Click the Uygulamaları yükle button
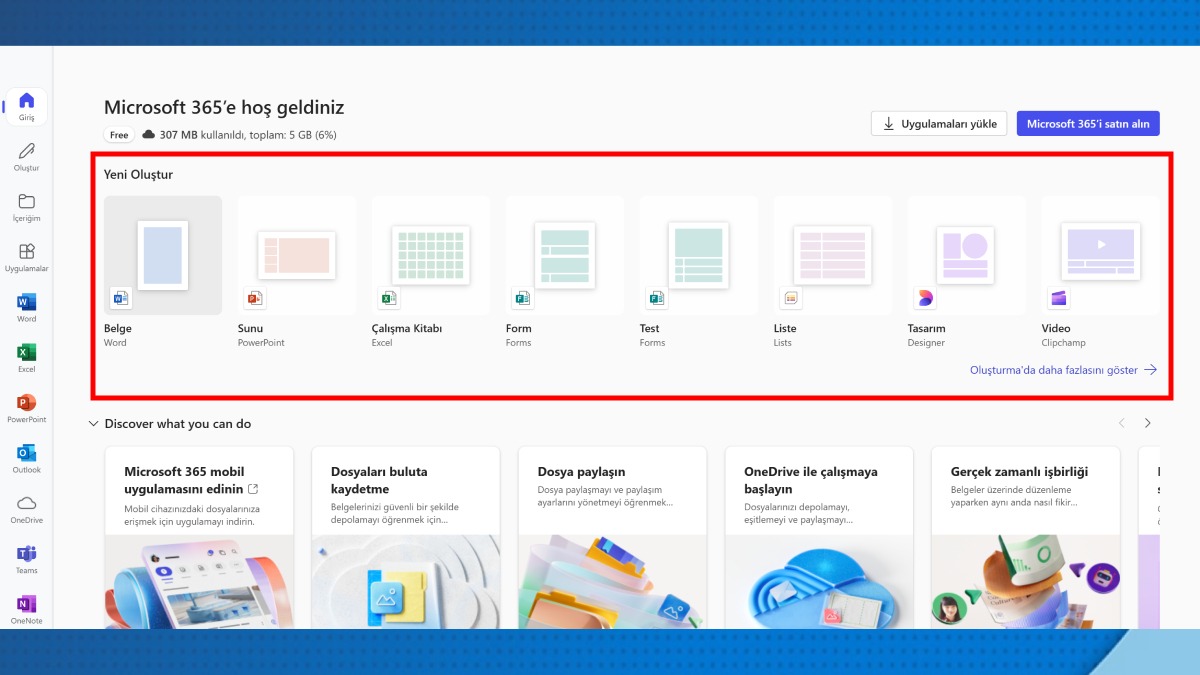 [x=939, y=124]
